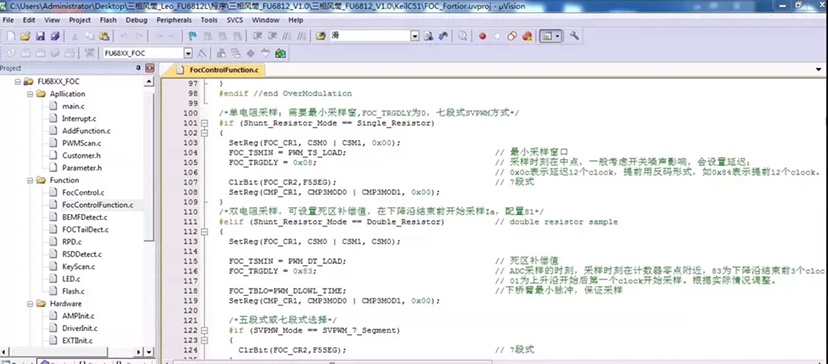Fold the code block at line 101
The width and height of the screenshot is (828, 364).
click(x=205, y=123)
